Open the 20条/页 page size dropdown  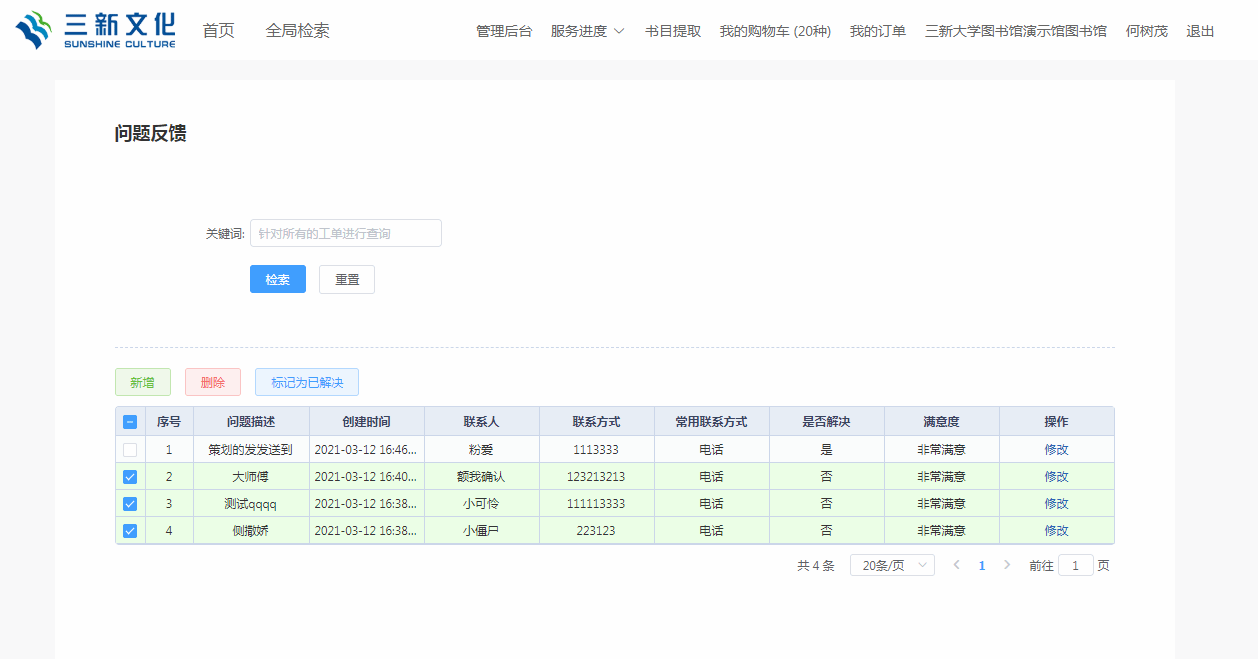(892, 565)
